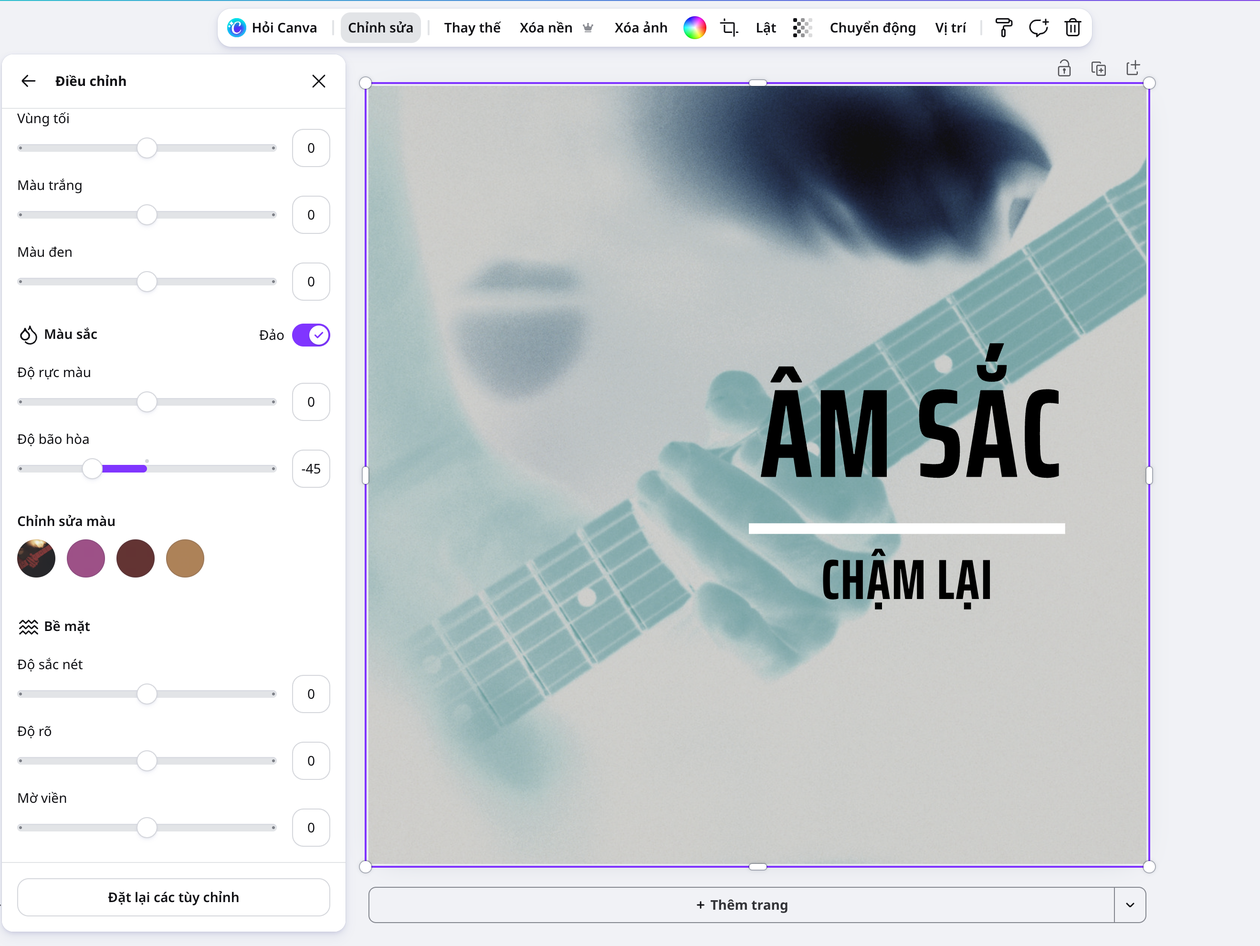Viewport: 1260px width, 946px height.
Task: Click the Màu trắng value field
Action: click(311, 215)
